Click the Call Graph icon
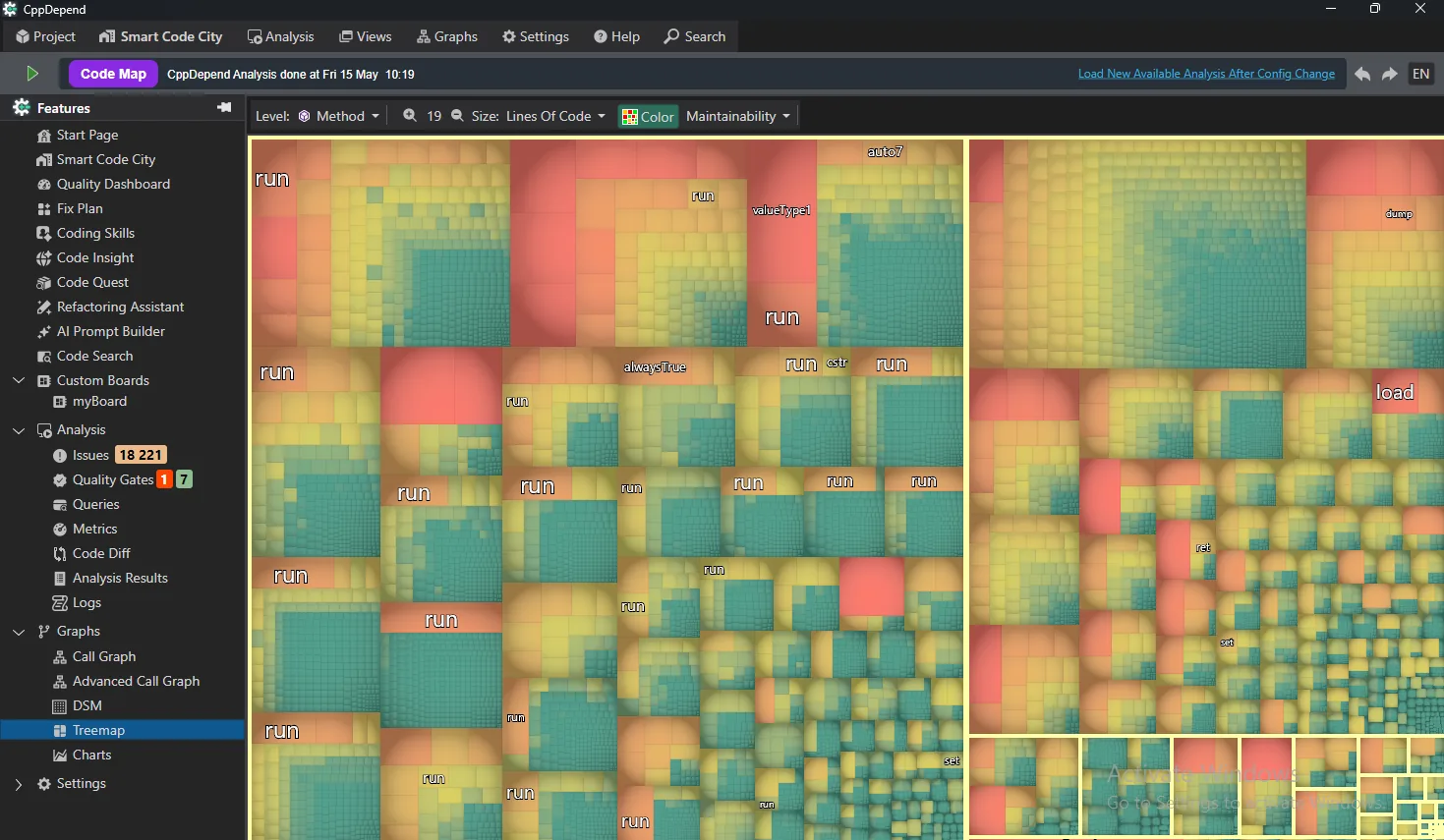Viewport: 1444px width, 840px height. (x=59, y=657)
